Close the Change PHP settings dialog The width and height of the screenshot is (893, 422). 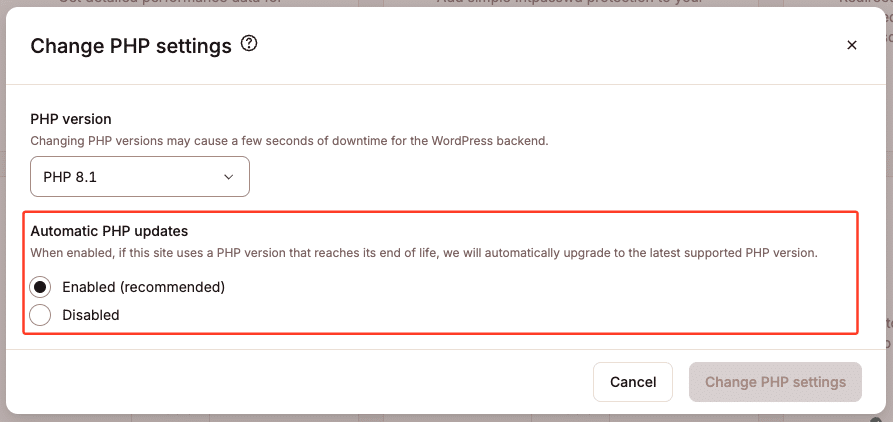pyautogui.click(x=852, y=45)
